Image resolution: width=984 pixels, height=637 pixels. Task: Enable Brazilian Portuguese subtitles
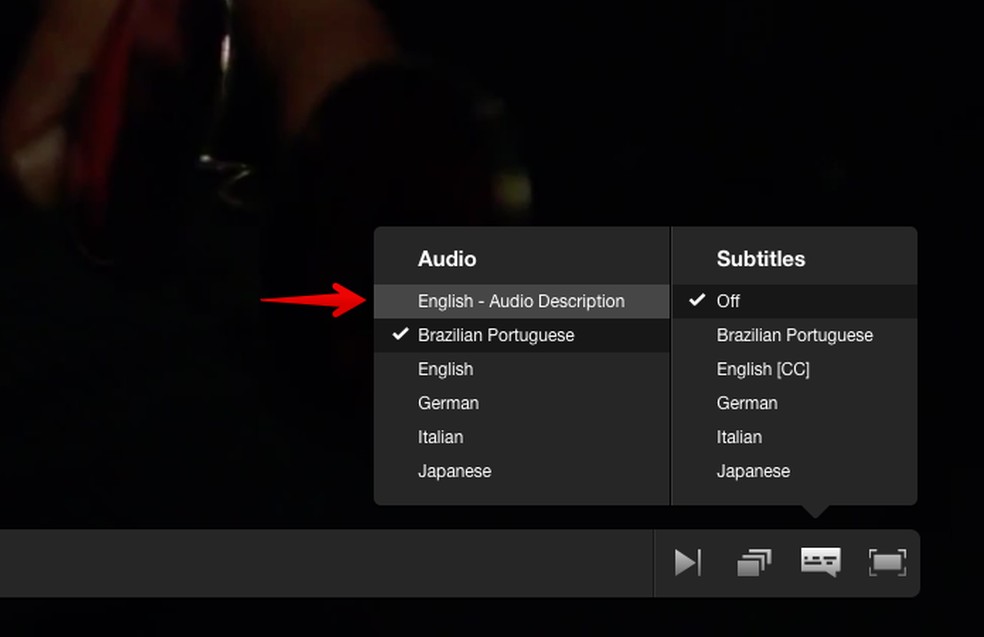pos(794,335)
